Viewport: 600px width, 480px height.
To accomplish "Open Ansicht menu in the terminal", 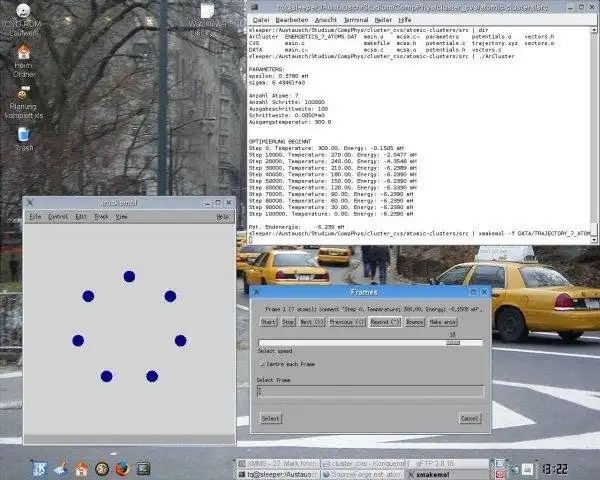I will point(326,20).
